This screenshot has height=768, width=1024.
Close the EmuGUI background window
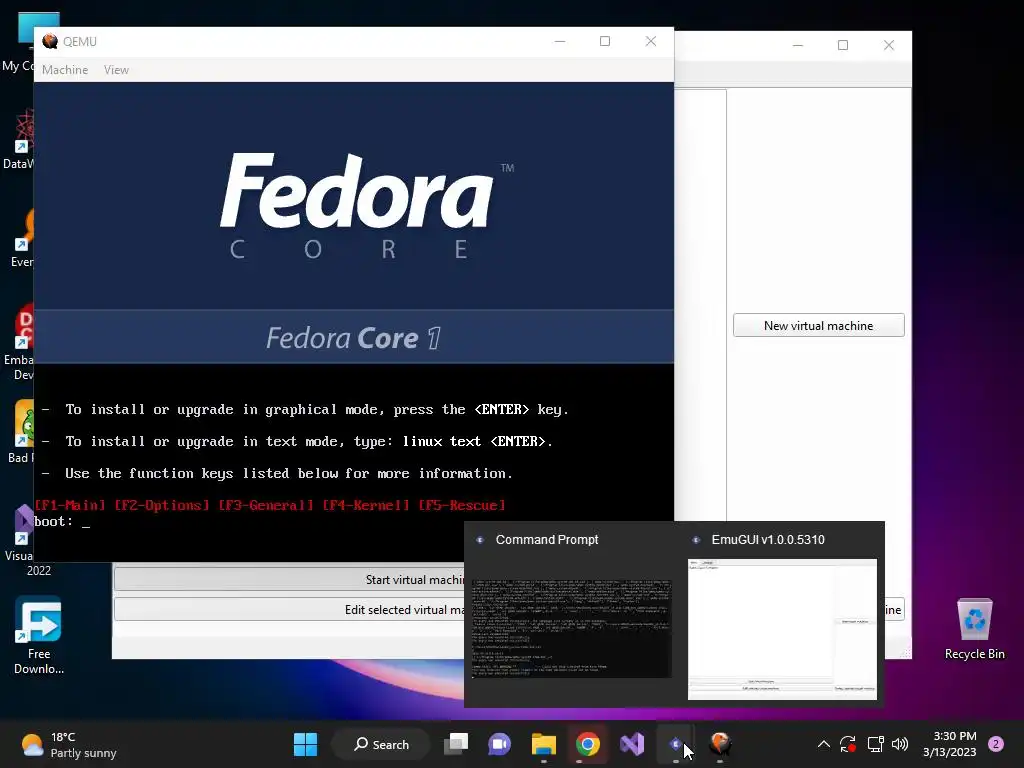click(x=889, y=45)
